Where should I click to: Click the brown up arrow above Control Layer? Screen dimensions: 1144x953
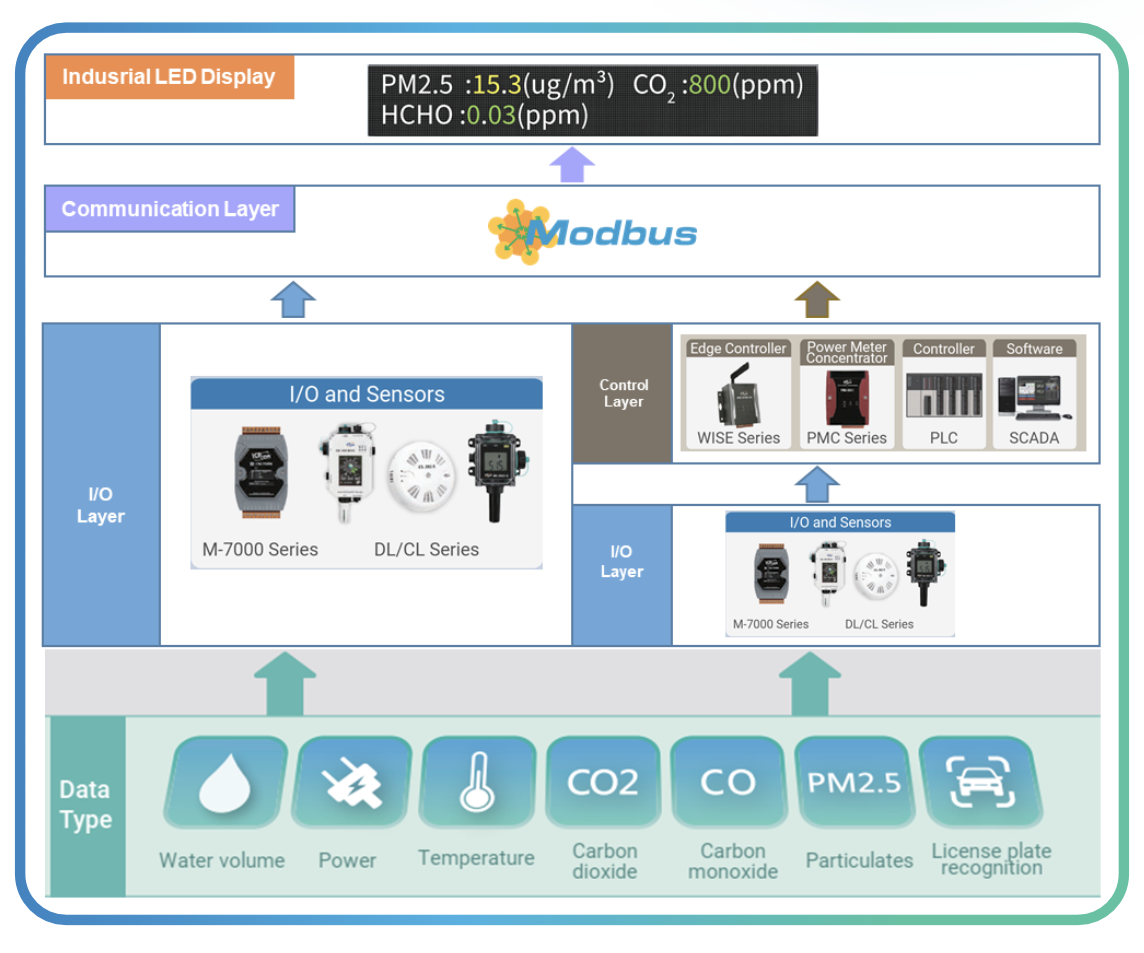(x=817, y=299)
